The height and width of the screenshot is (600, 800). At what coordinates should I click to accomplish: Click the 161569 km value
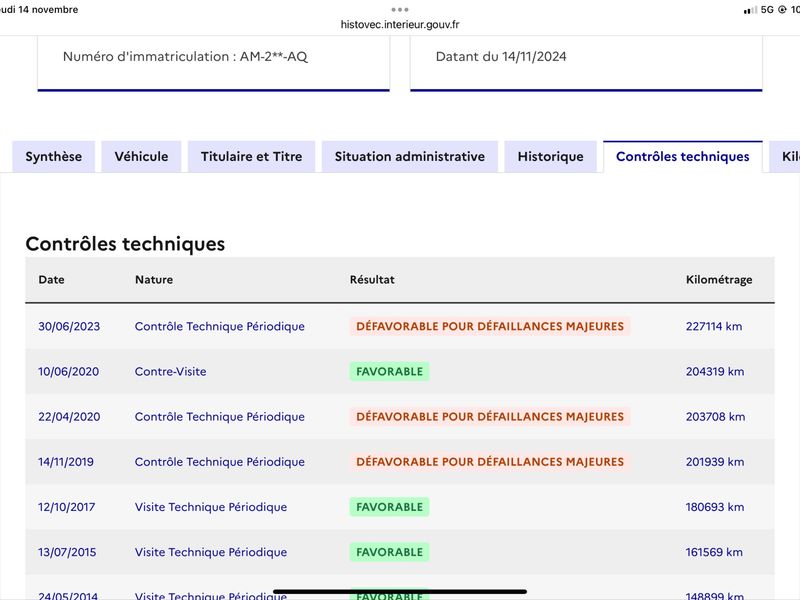pyautogui.click(x=714, y=552)
